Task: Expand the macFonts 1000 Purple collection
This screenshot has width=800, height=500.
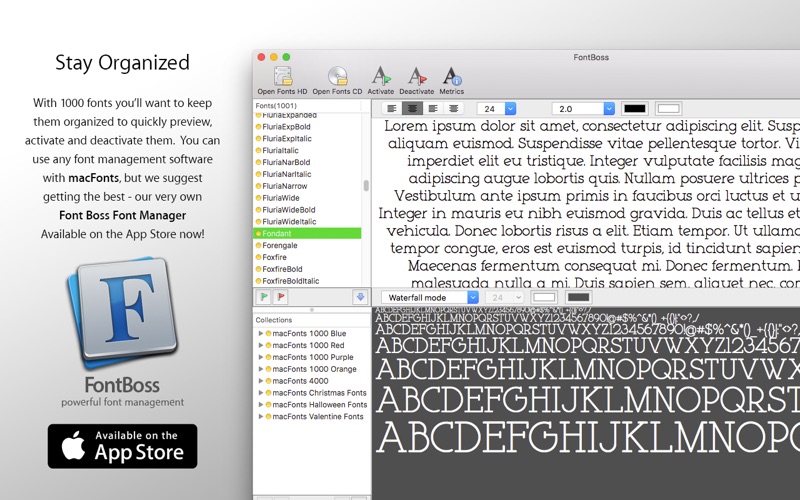Action: pyautogui.click(x=261, y=357)
